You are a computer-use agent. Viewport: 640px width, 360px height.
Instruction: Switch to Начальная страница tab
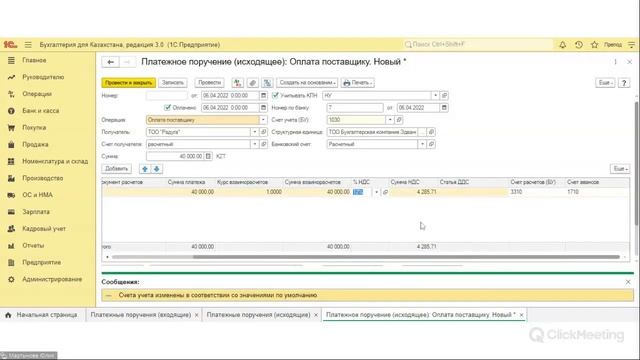pyautogui.click(x=42, y=315)
